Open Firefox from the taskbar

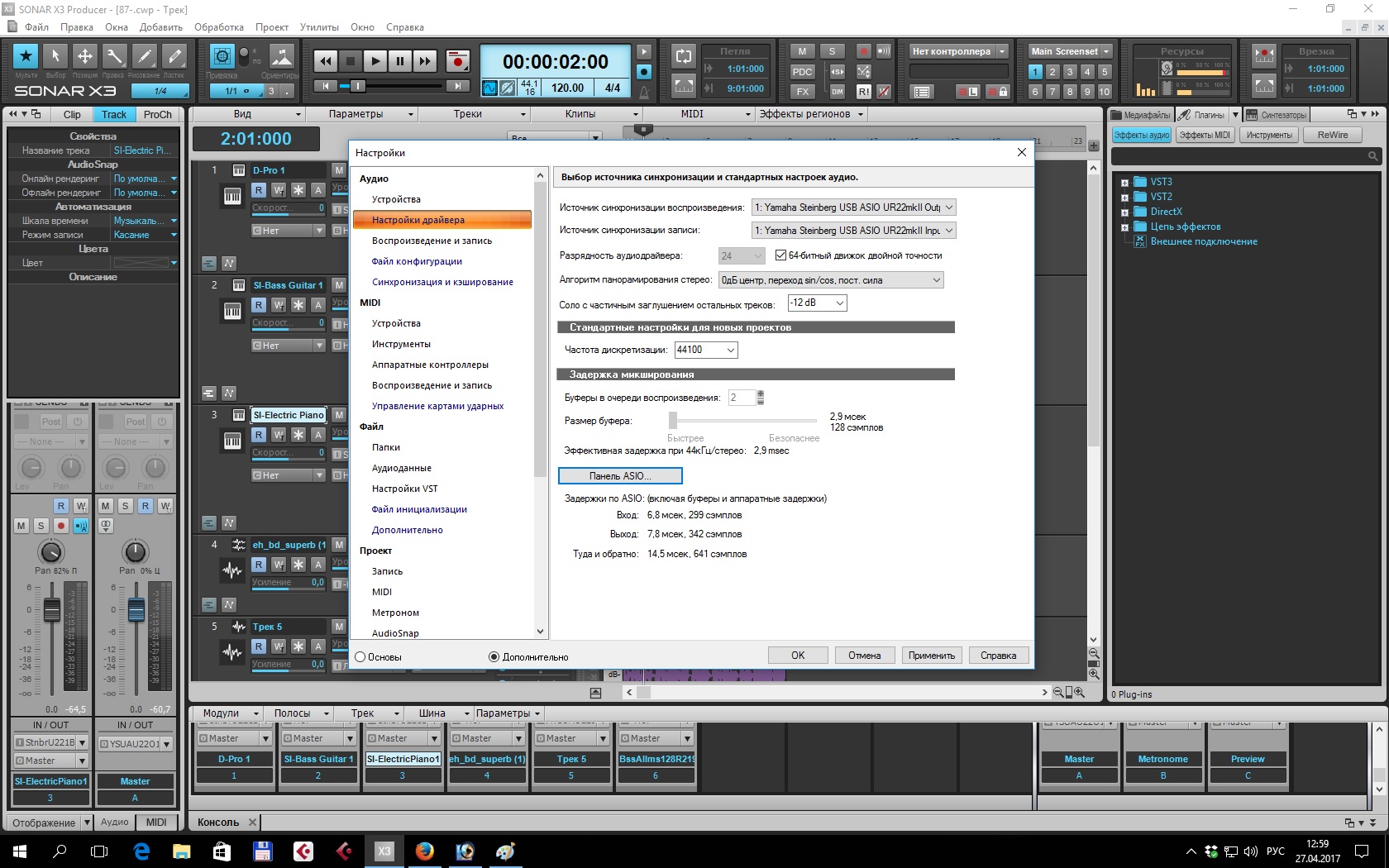[425, 851]
